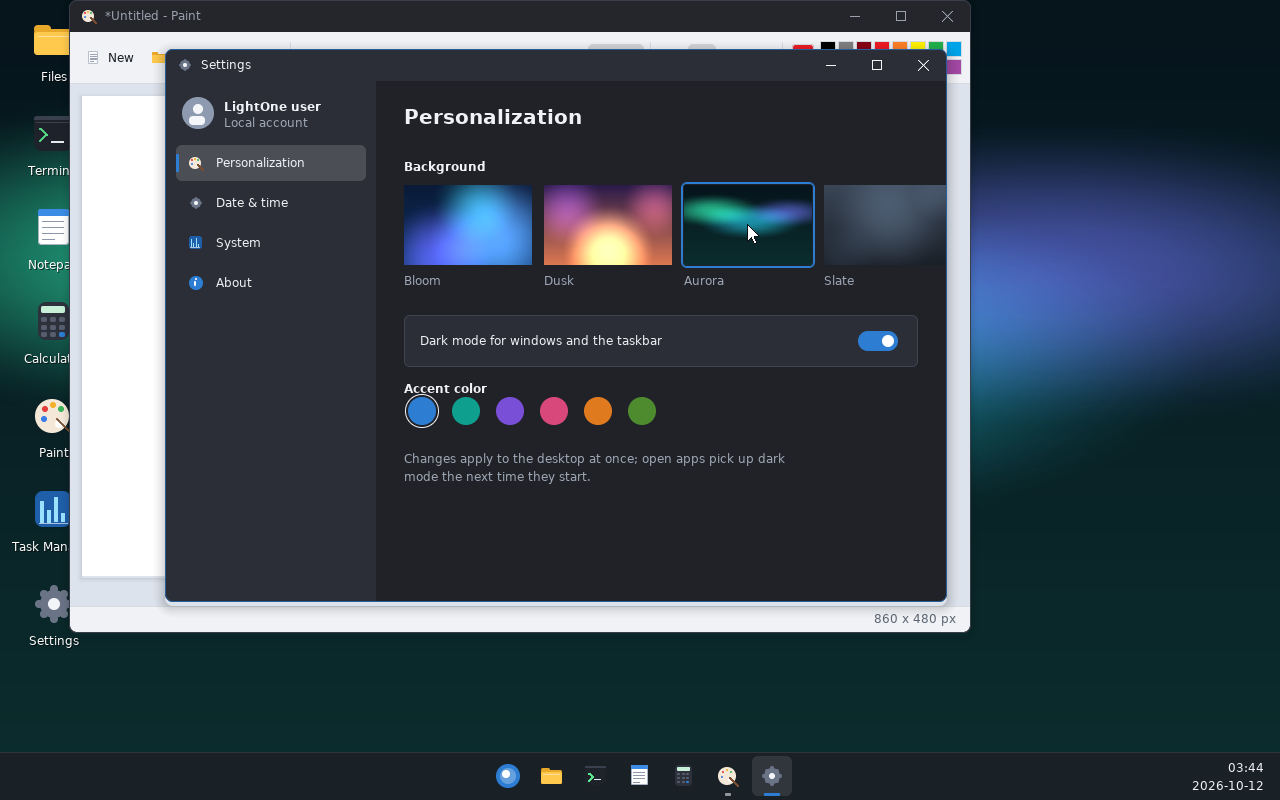Choose the Dusk background thumbnail
The height and width of the screenshot is (800, 1280).
[x=608, y=225]
